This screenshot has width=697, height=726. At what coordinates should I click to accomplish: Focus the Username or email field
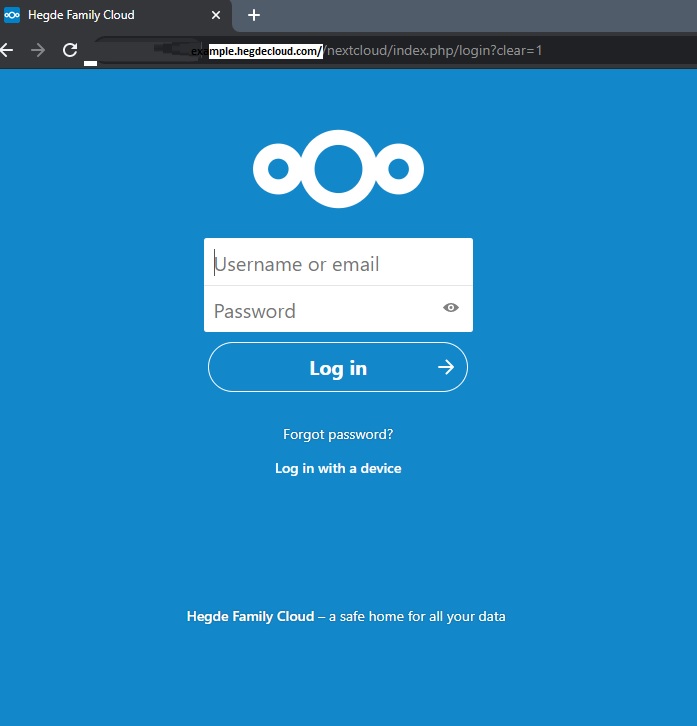pos(338,262)
